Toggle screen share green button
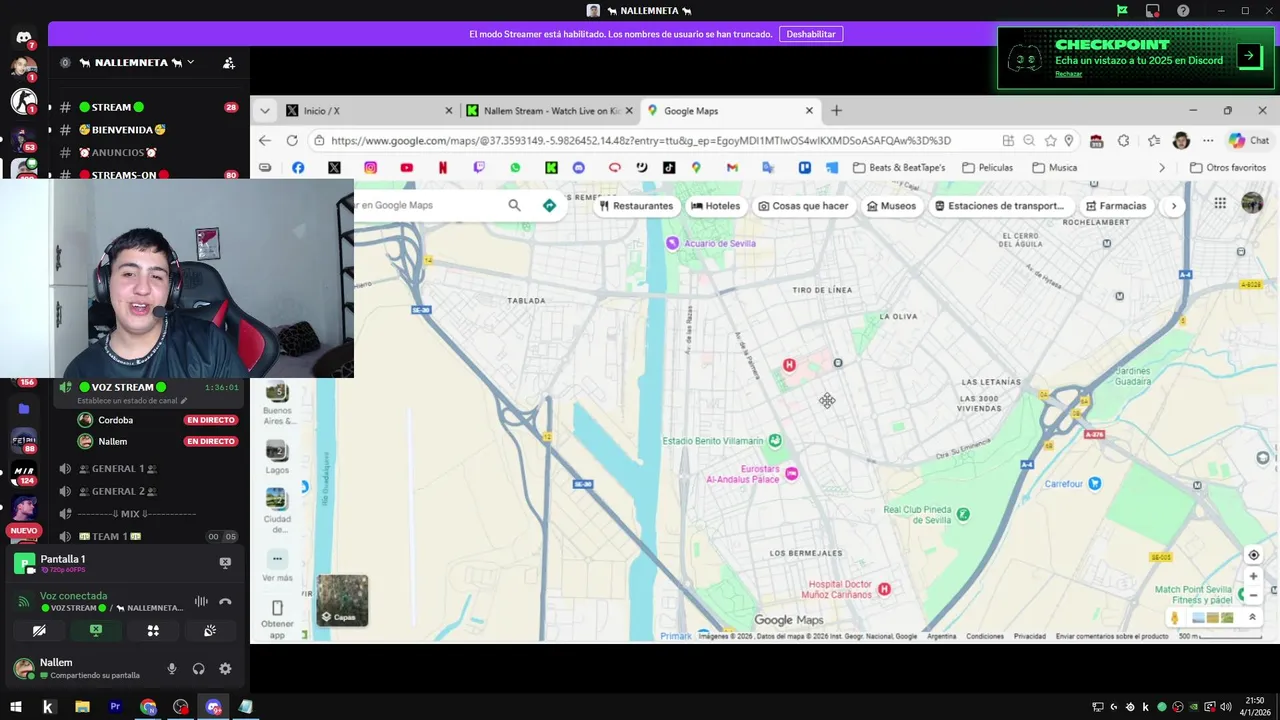This screenshot has width=1280, height=720. coord(96,631)
